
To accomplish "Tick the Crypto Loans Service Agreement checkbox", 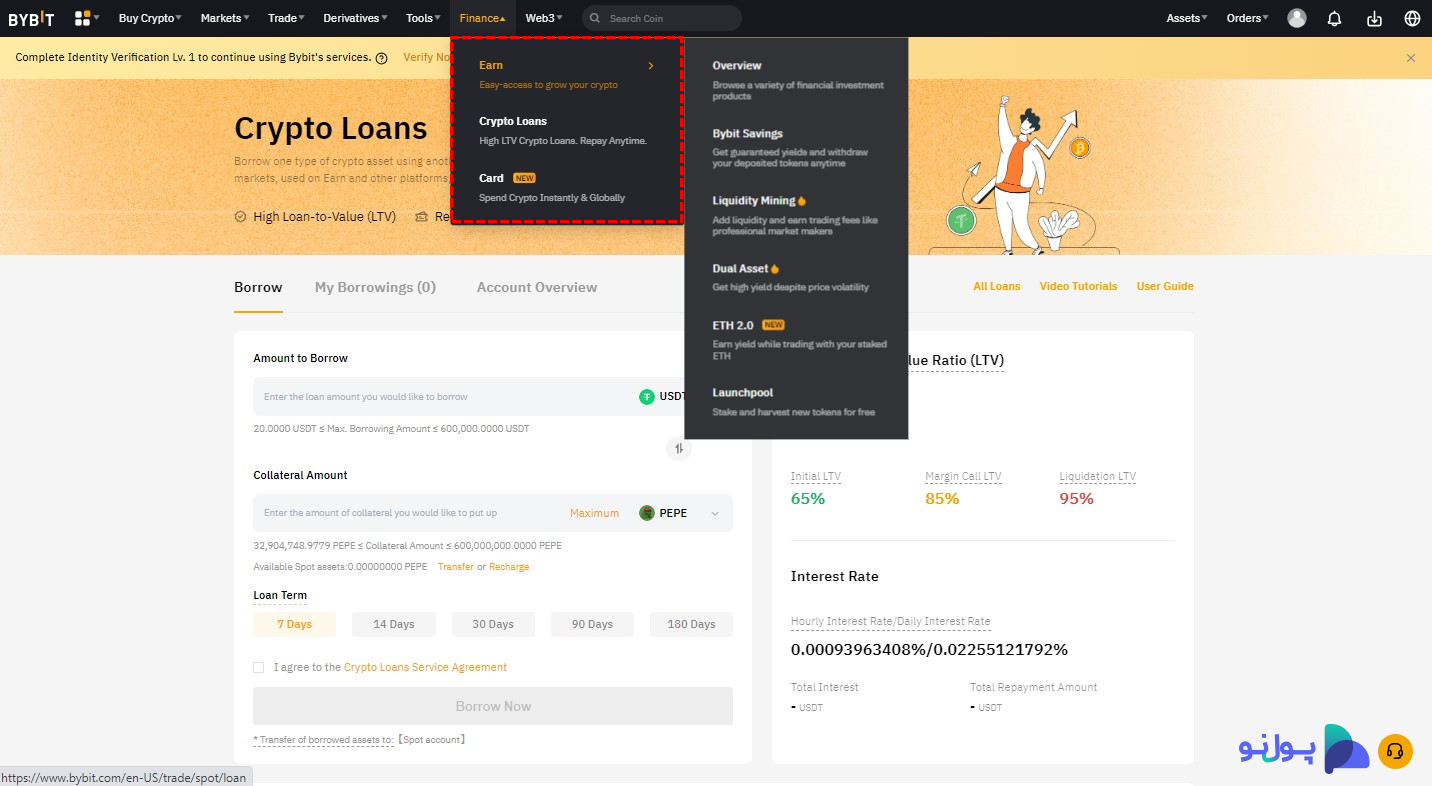I will (x=259, y=667).
